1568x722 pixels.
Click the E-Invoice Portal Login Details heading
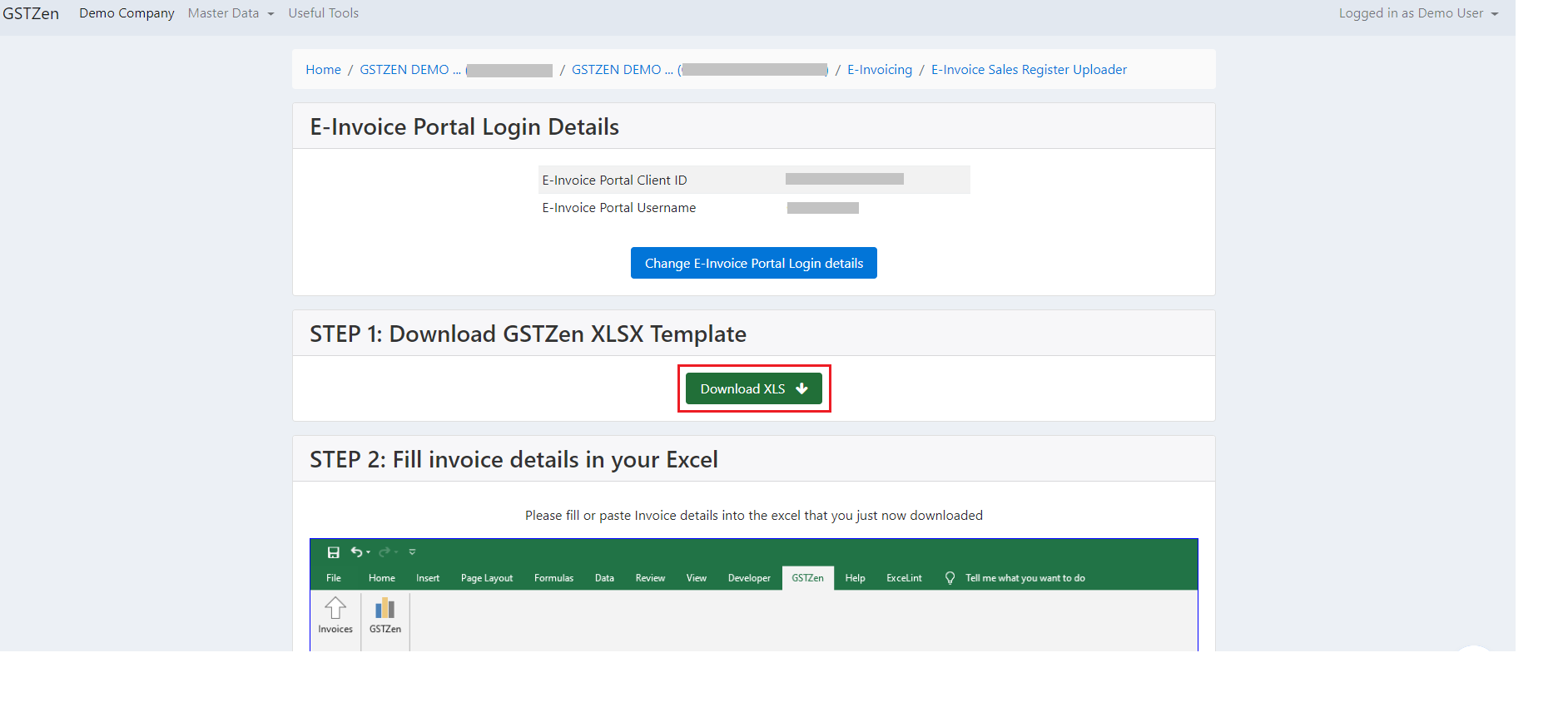464,127
